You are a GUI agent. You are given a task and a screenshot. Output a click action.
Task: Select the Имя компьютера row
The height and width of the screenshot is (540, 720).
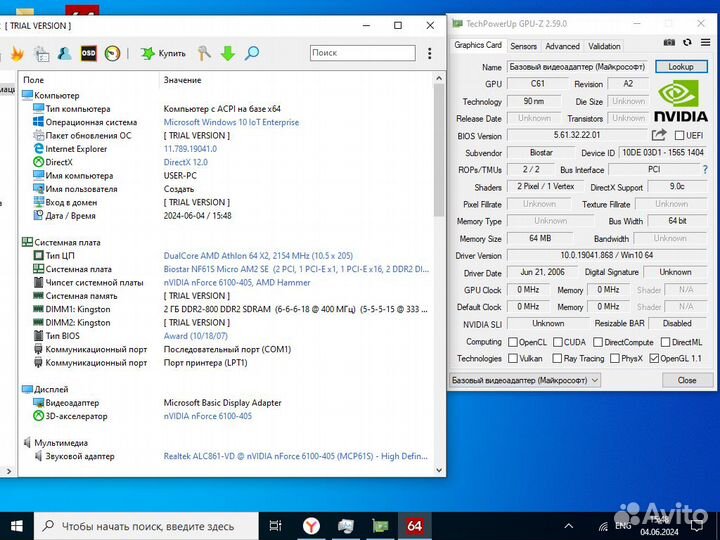[226, 175]
